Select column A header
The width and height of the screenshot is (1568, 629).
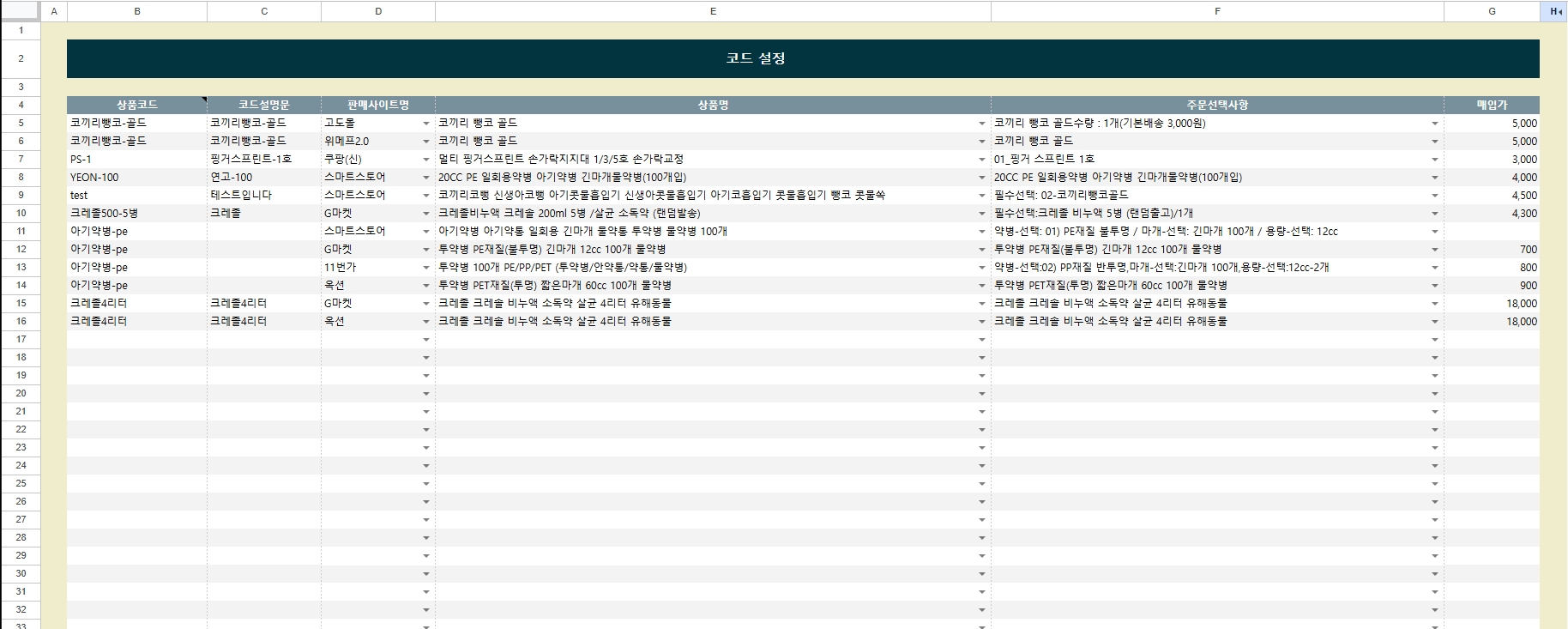tap(54, 11)
